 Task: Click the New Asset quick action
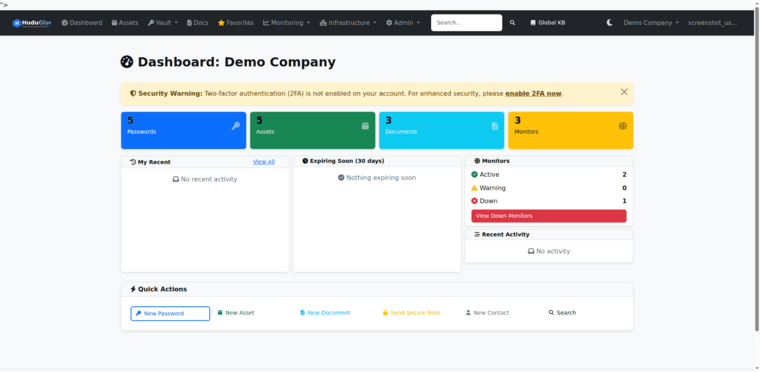(236, 313)
